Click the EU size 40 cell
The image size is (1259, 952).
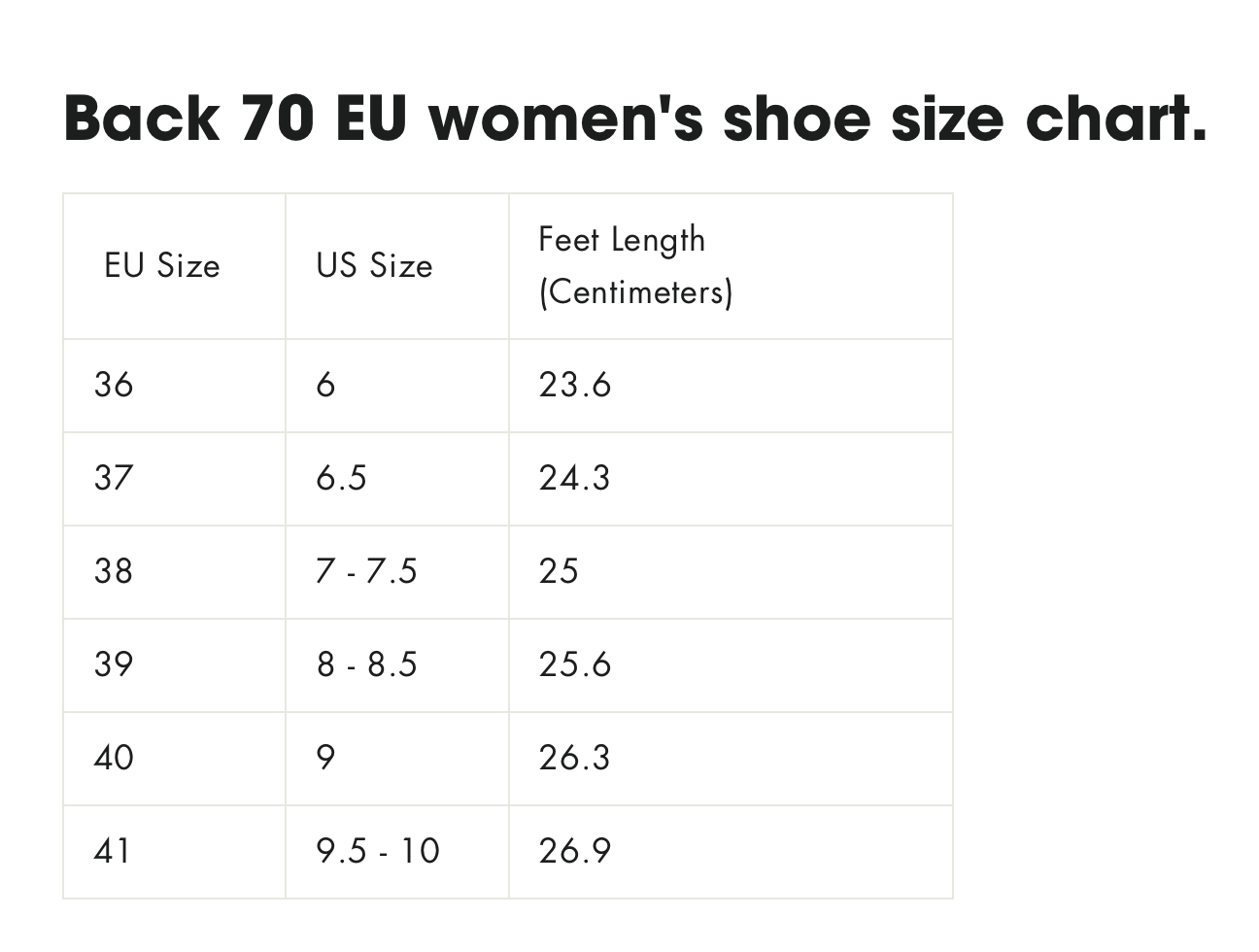pyautogui.click(x=114, y=758)
